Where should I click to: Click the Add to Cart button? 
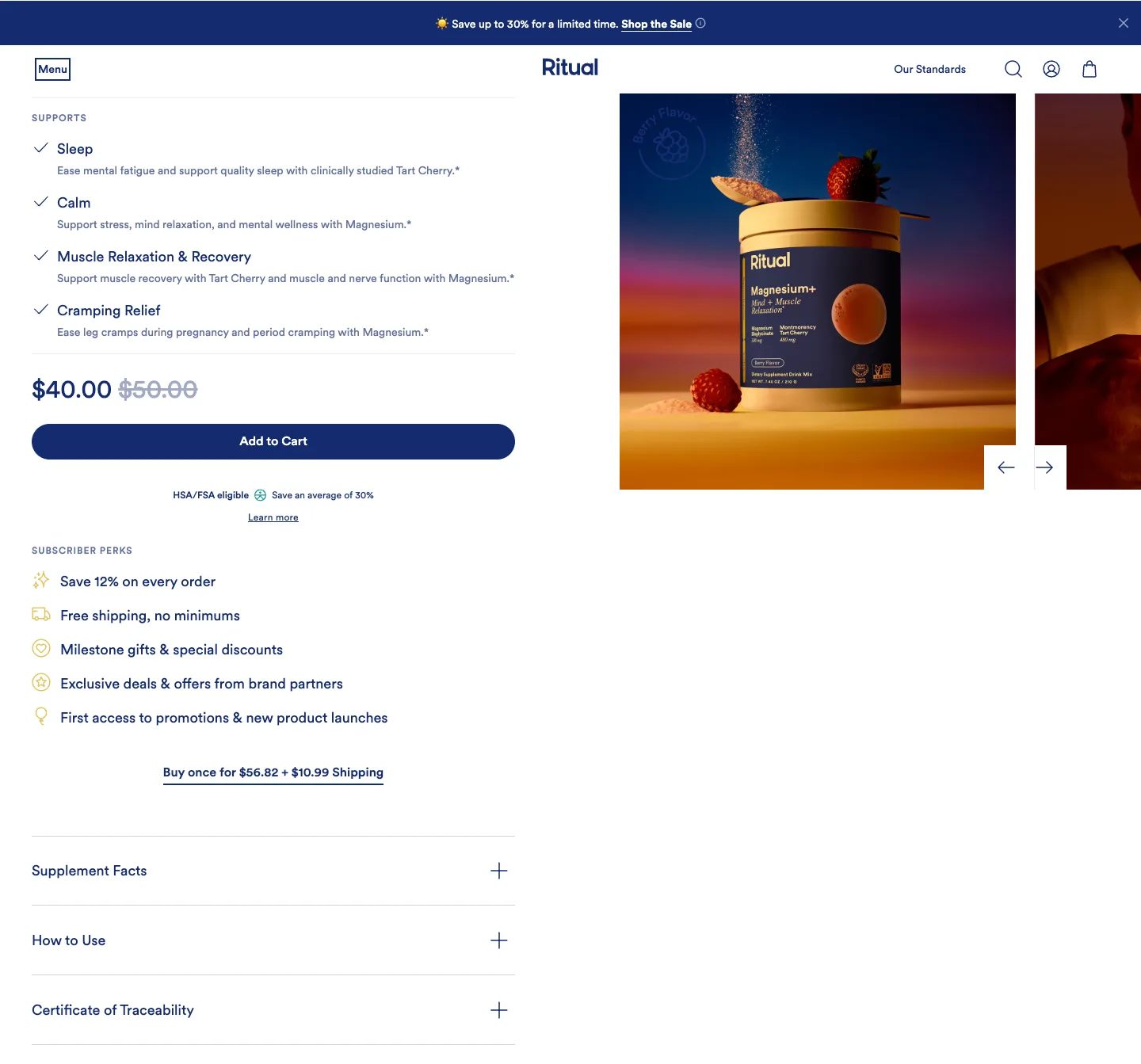click(273, 441)
